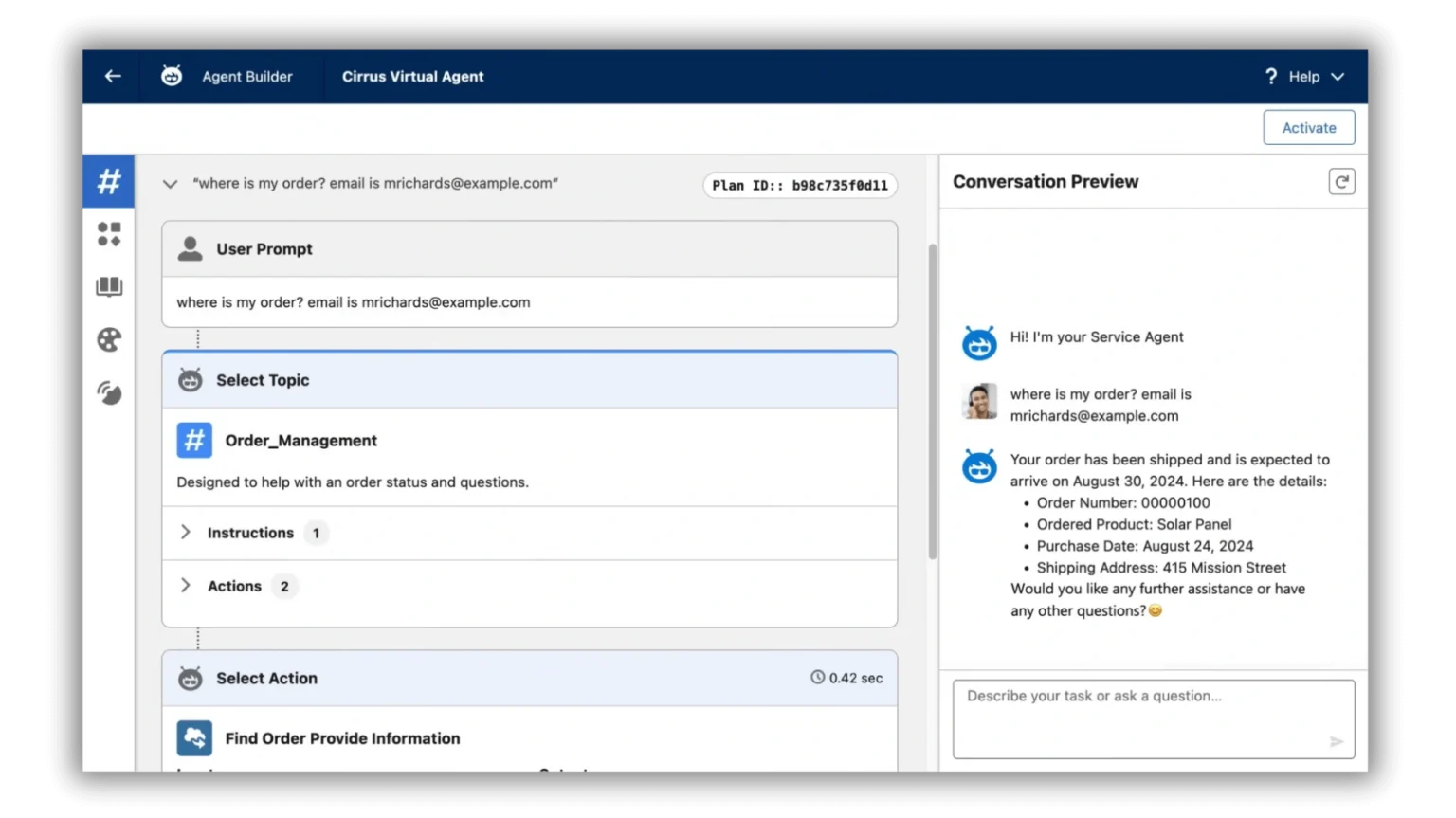The height and width of the screenshot is (818, 1456).
Task: Expand the Actions section
Action: point(186,586)
